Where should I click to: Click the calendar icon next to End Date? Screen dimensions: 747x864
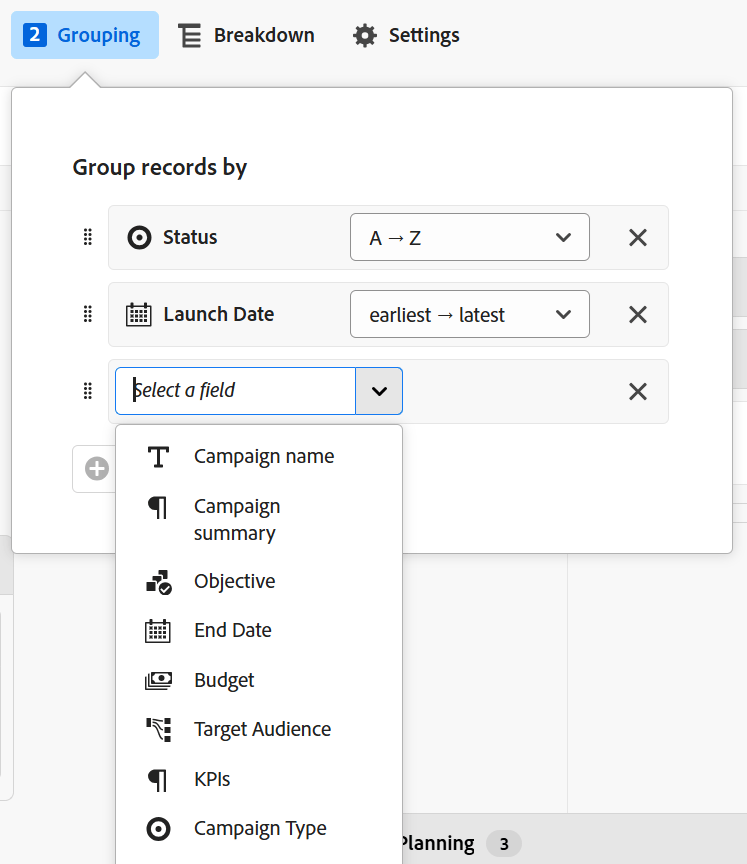(158, 630)
